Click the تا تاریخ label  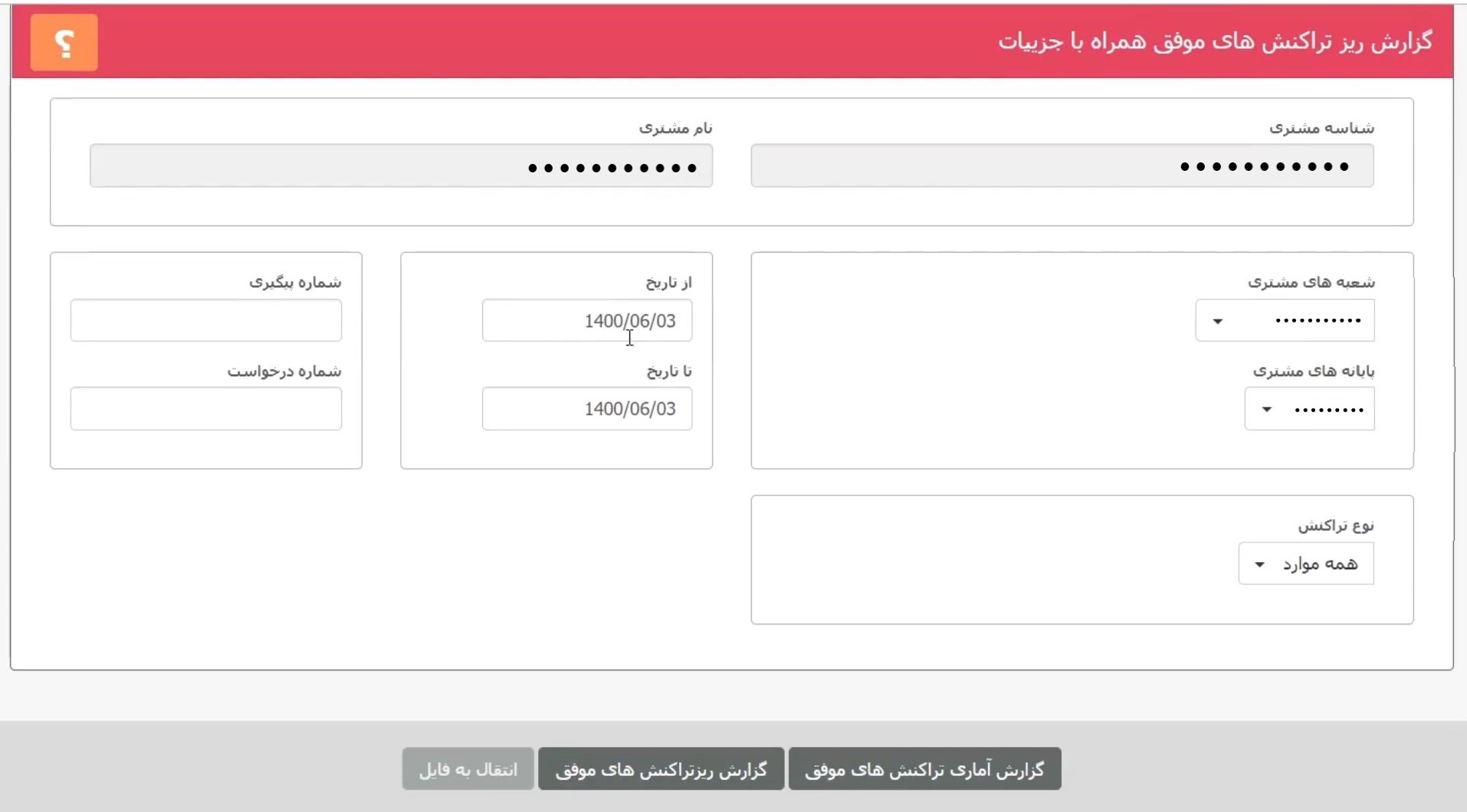(669, 372)
